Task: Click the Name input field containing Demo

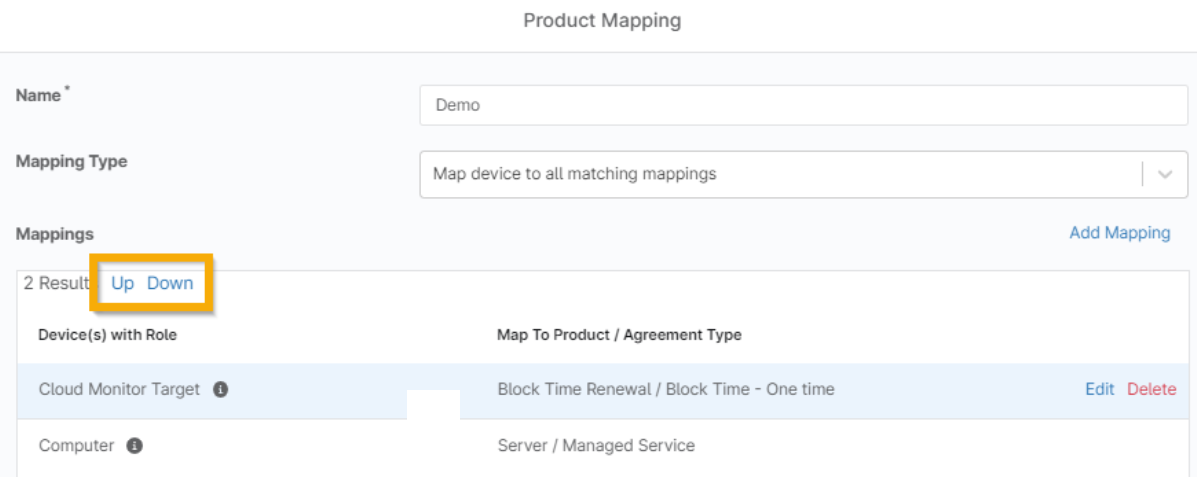Action: (803, 105)
